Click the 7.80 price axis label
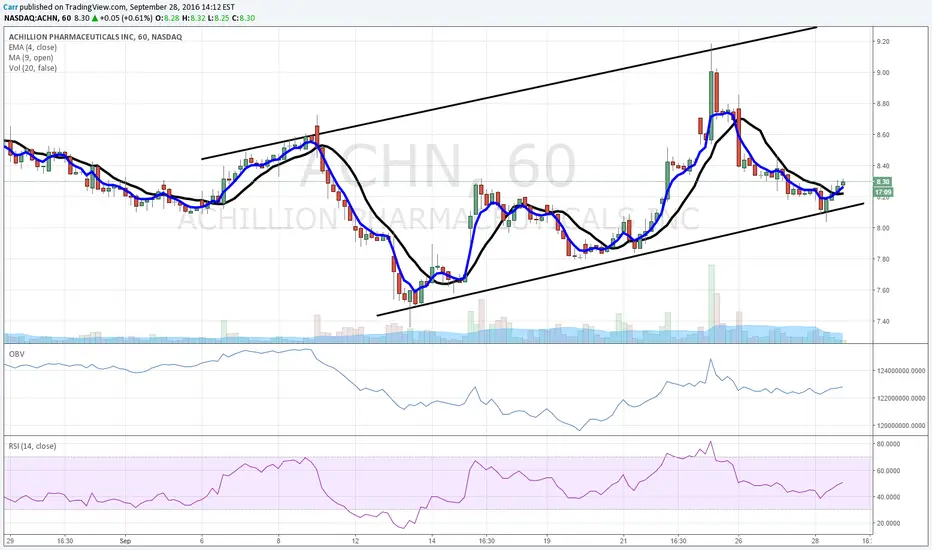 [883, 259]
